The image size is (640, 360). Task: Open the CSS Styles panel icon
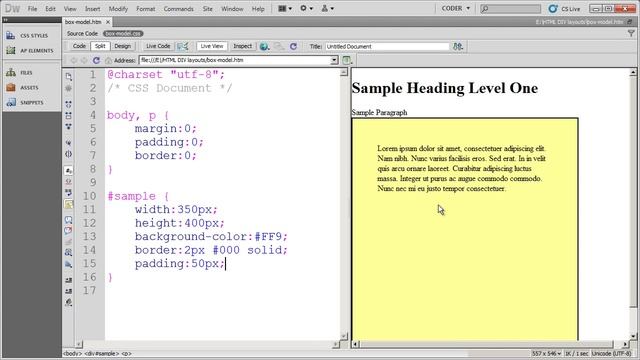click(11, 36)
